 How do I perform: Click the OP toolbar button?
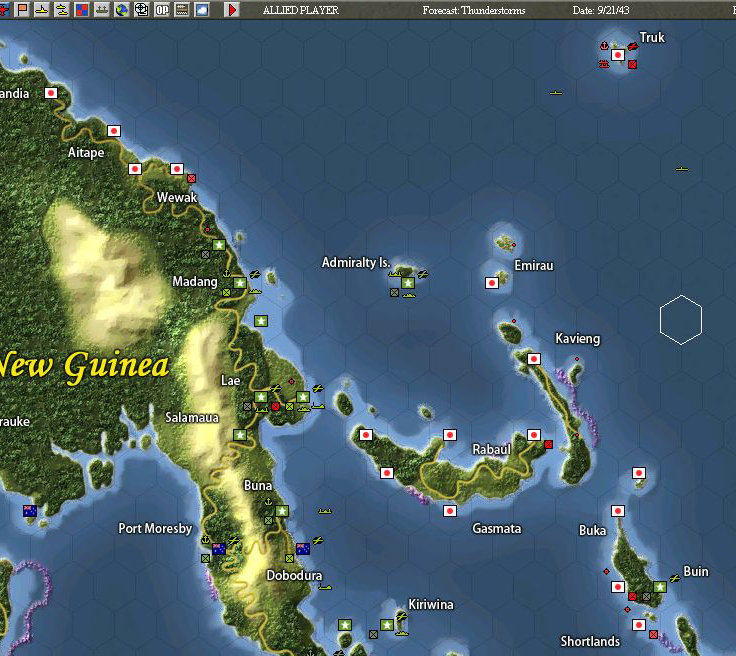pos(162,9)
